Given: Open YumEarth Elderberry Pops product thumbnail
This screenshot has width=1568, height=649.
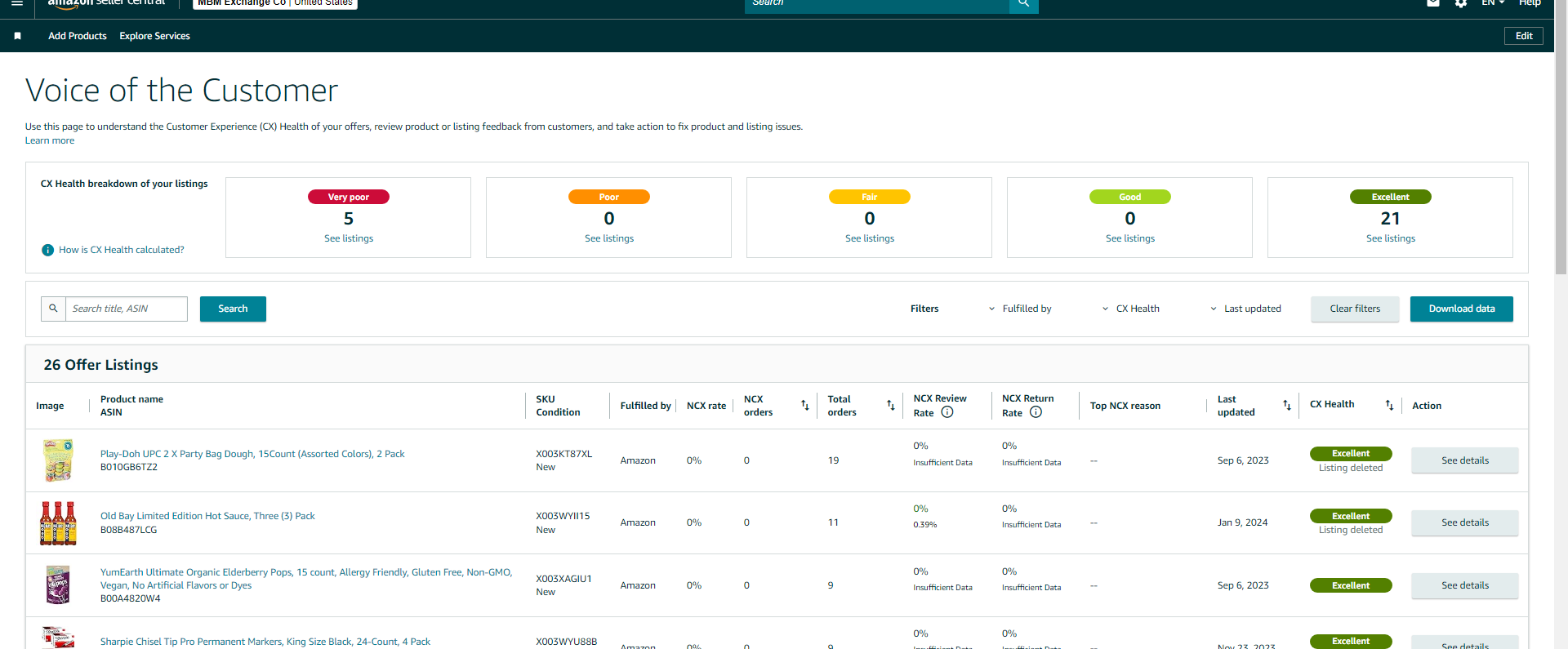Looking at the screenshot, I should [58, 585].
